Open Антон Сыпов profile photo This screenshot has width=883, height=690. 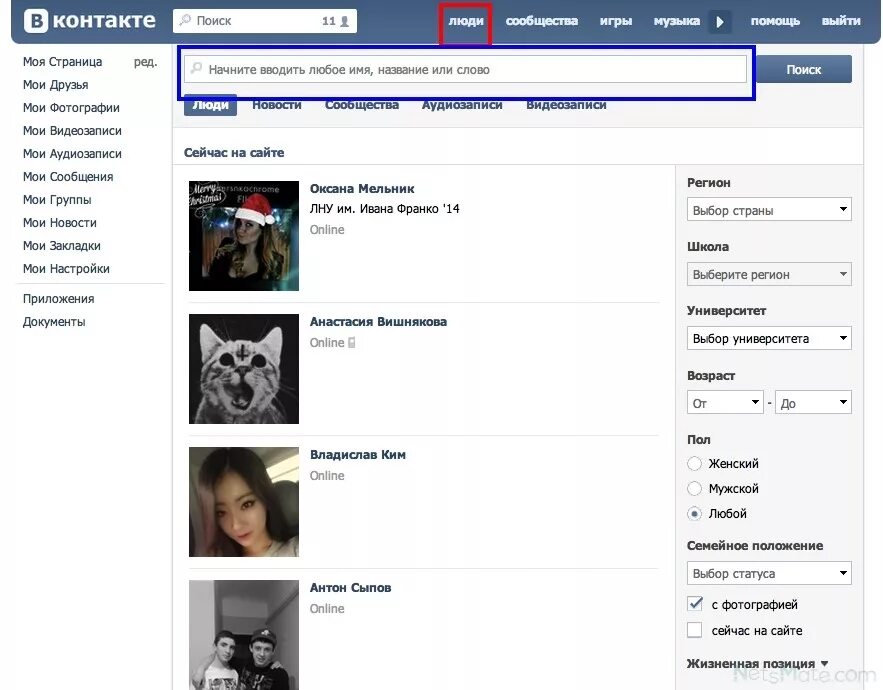pyautogui.click(x=244, y=635)
